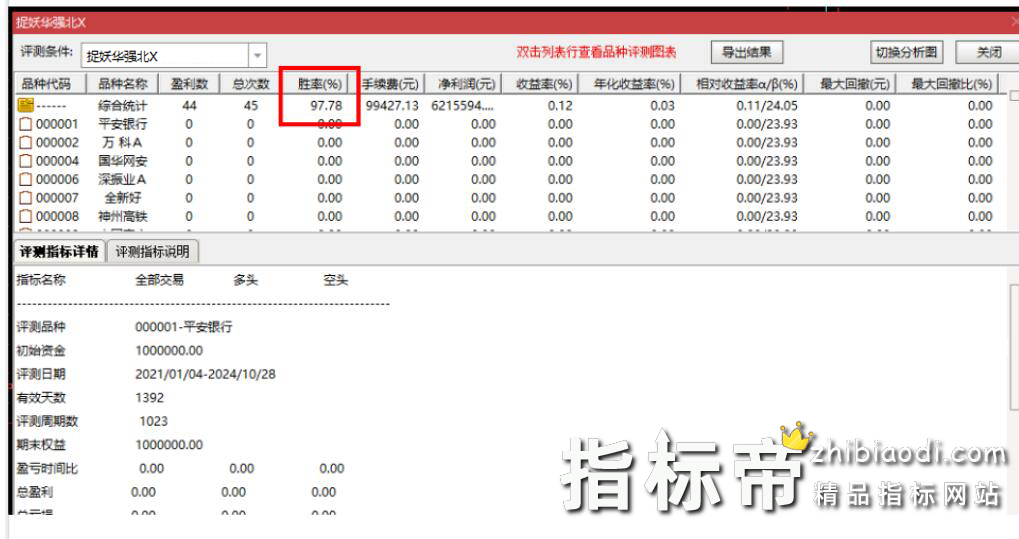Switch to the 评测指标说明 tab
1019x539 pixels.
153,252
